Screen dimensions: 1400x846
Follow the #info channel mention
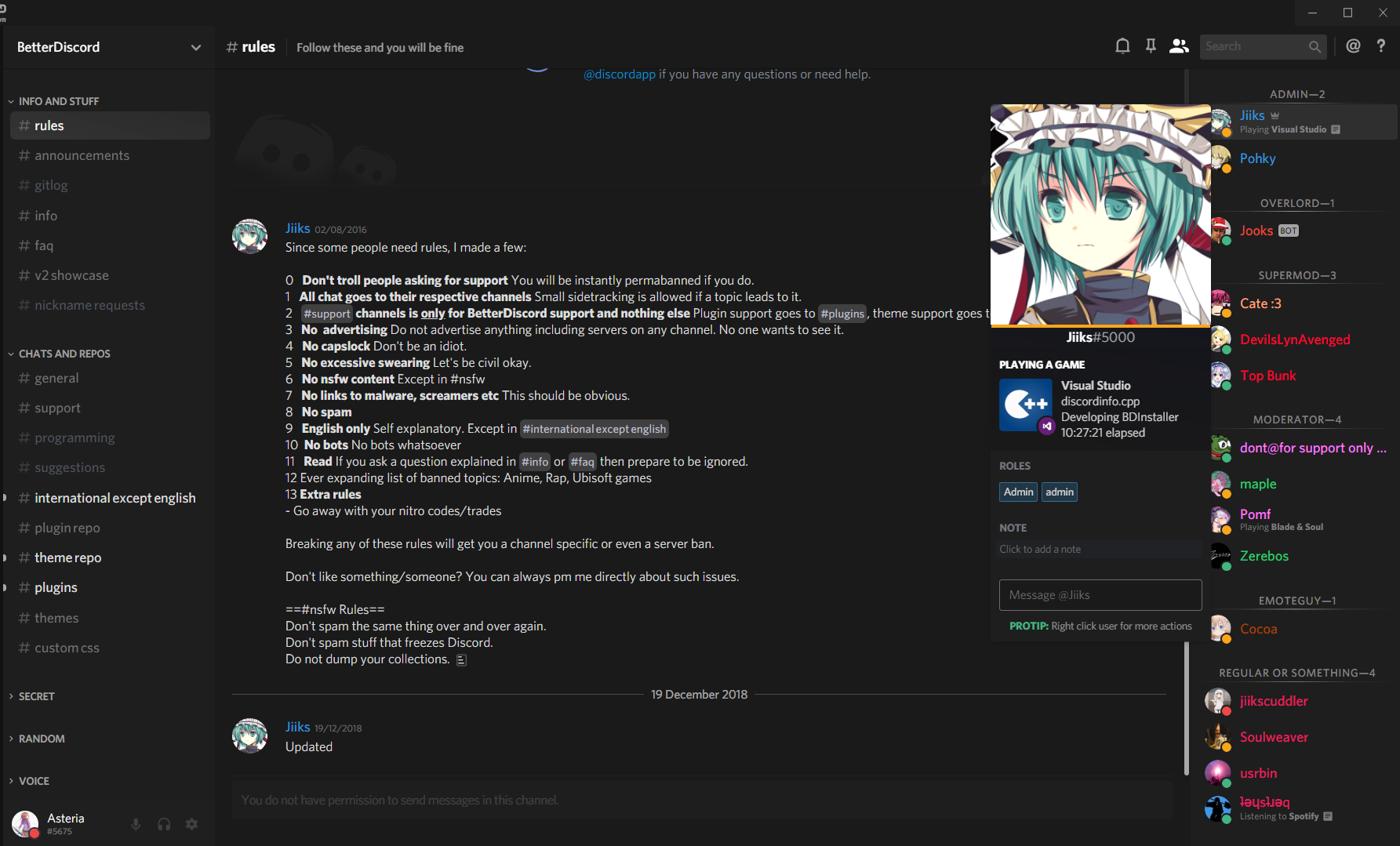point(535,462)
